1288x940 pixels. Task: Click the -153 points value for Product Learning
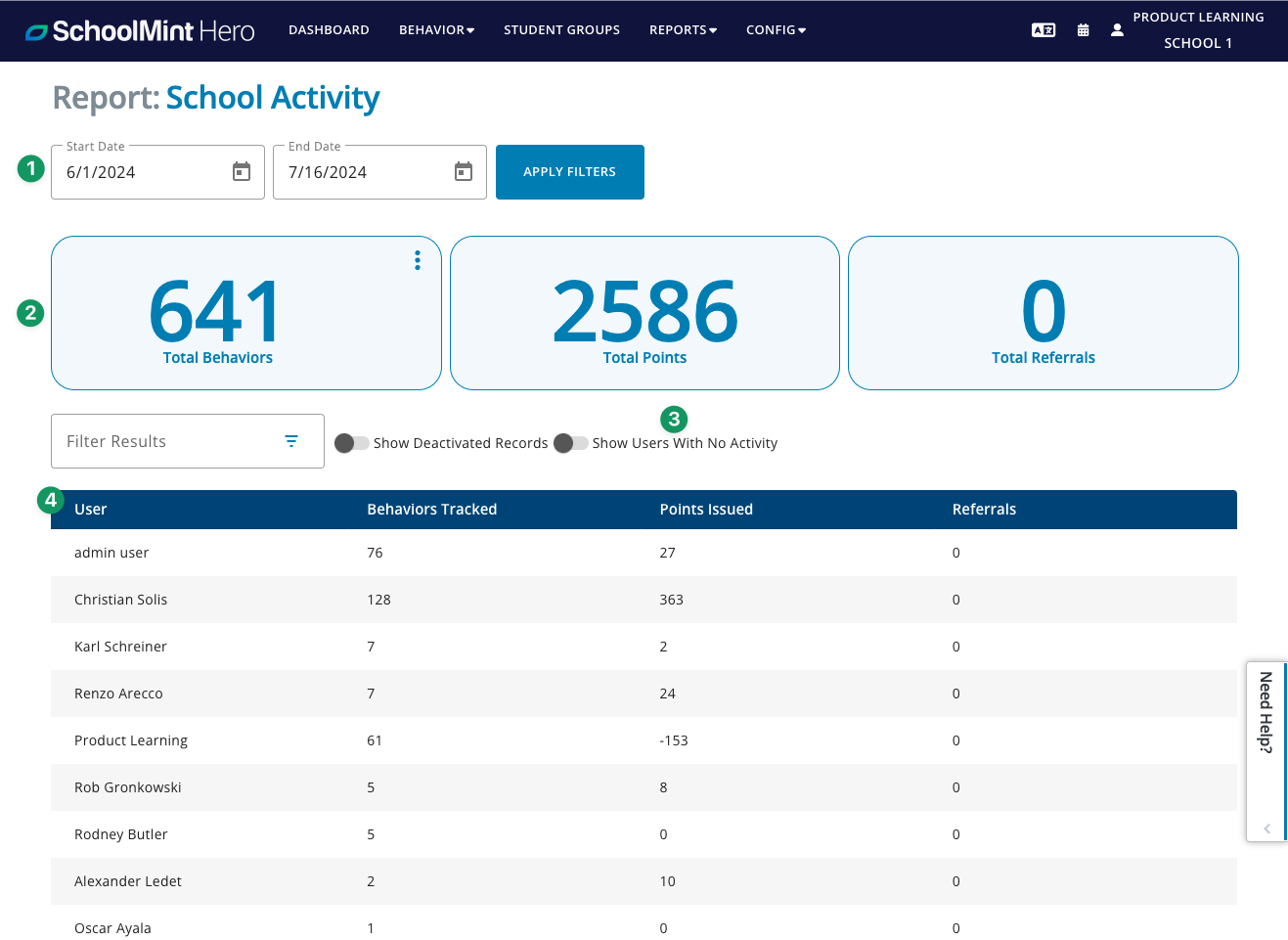click(x=674, y=740)
